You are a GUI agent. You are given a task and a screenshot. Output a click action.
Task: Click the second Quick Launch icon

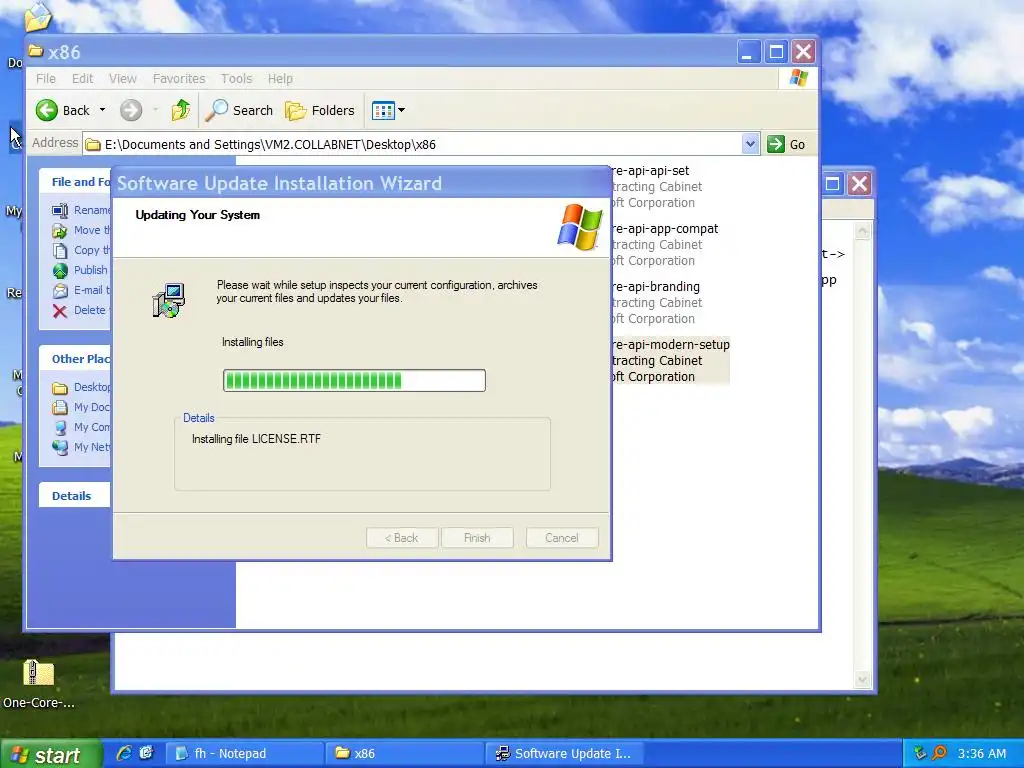point(146,753)
